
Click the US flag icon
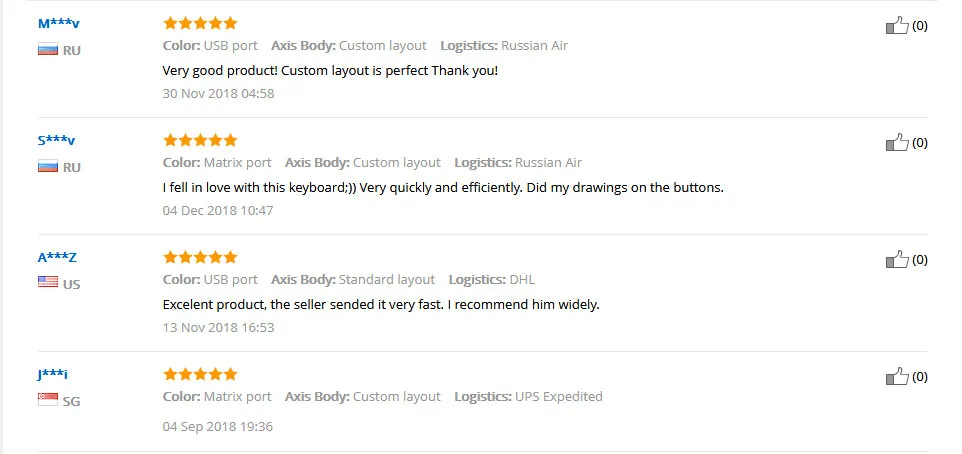click(47, 283)
